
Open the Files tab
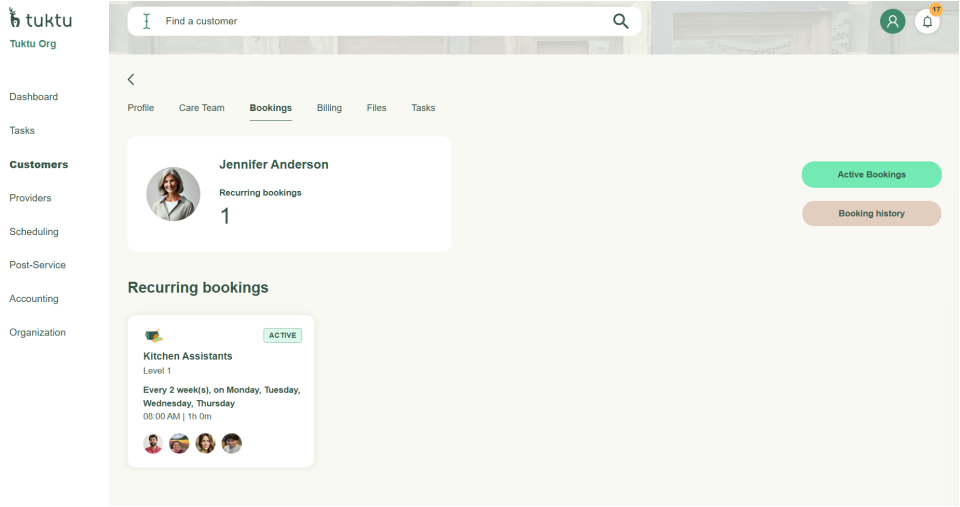tap(376, 108)
